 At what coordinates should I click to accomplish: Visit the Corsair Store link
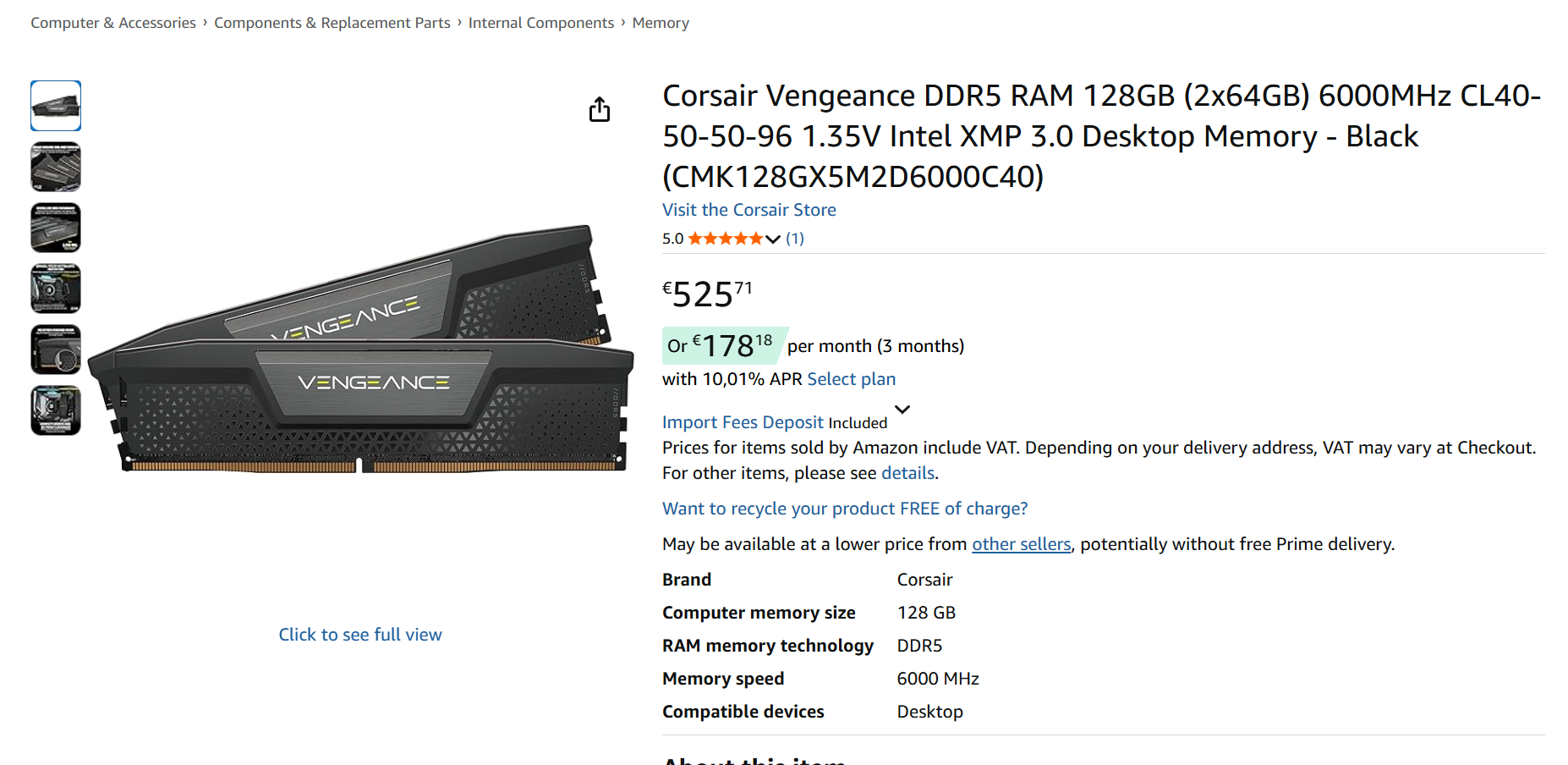pos(748,210)
